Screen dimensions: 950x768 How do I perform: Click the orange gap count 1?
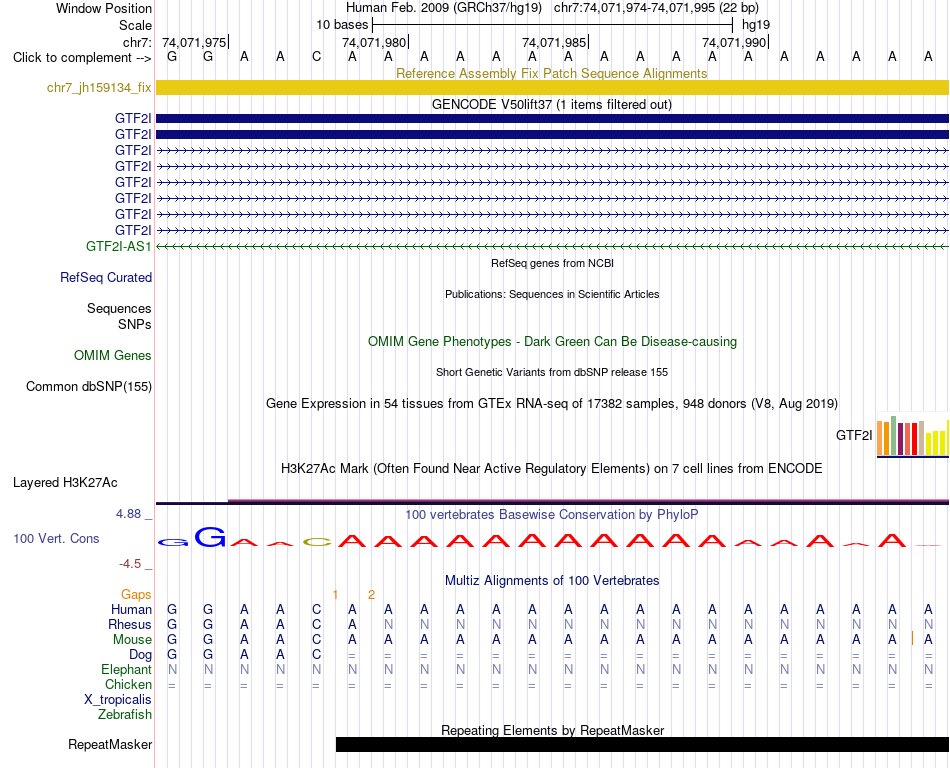click(335, 595)
